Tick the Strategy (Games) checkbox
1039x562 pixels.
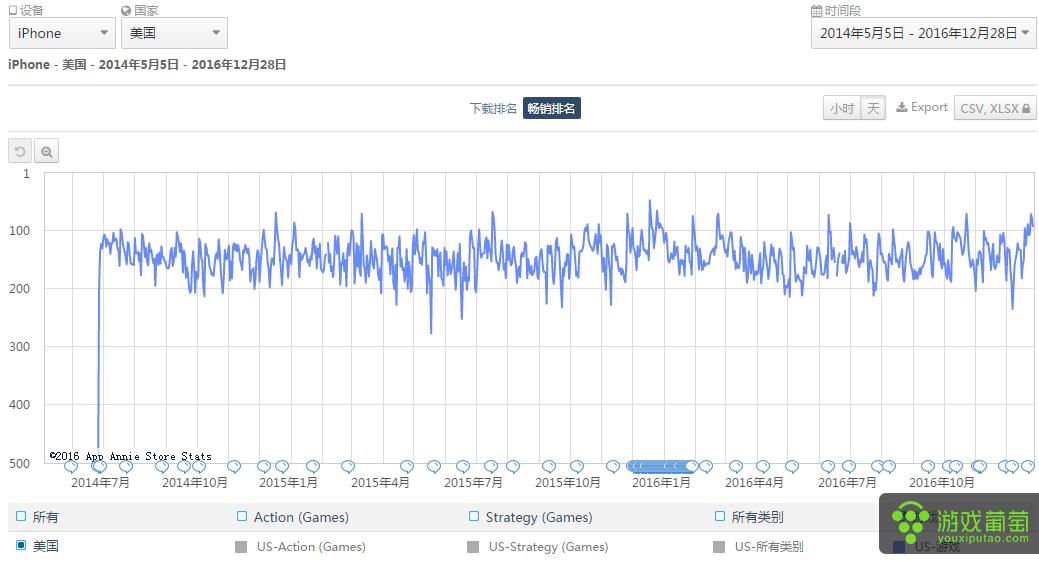[x=474, y=517]
